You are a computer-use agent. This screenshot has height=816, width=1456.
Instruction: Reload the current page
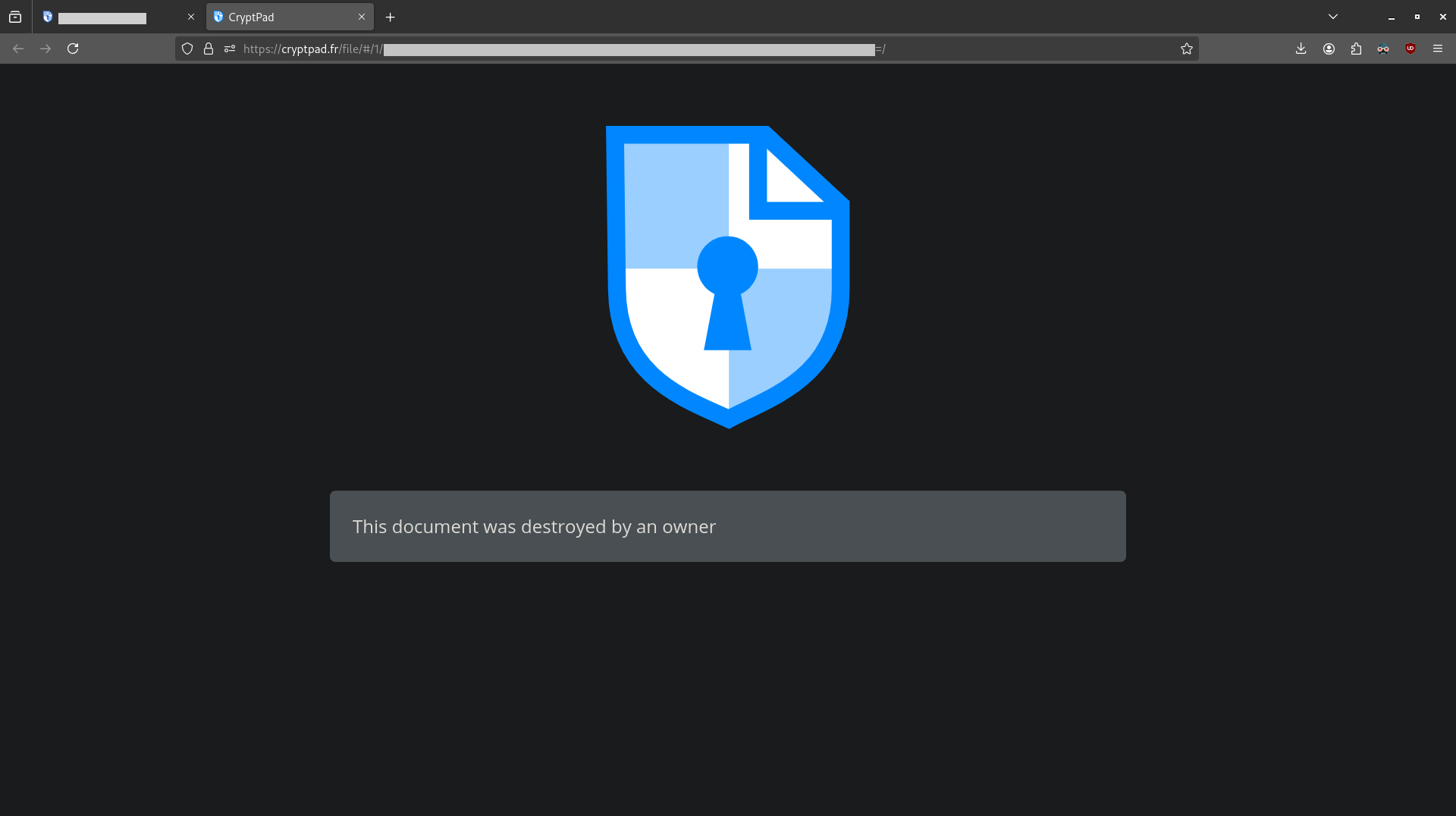(73, 49)
